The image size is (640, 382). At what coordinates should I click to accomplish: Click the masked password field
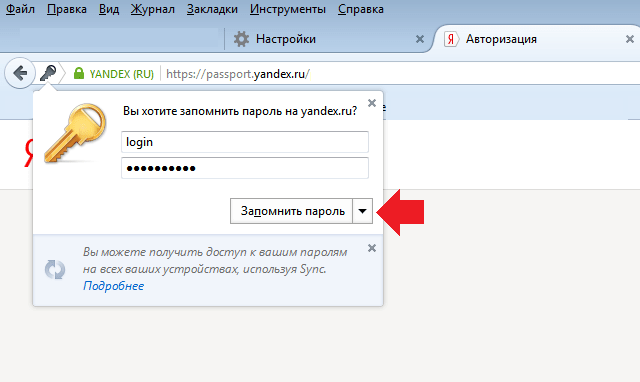[x=245, y=168]
